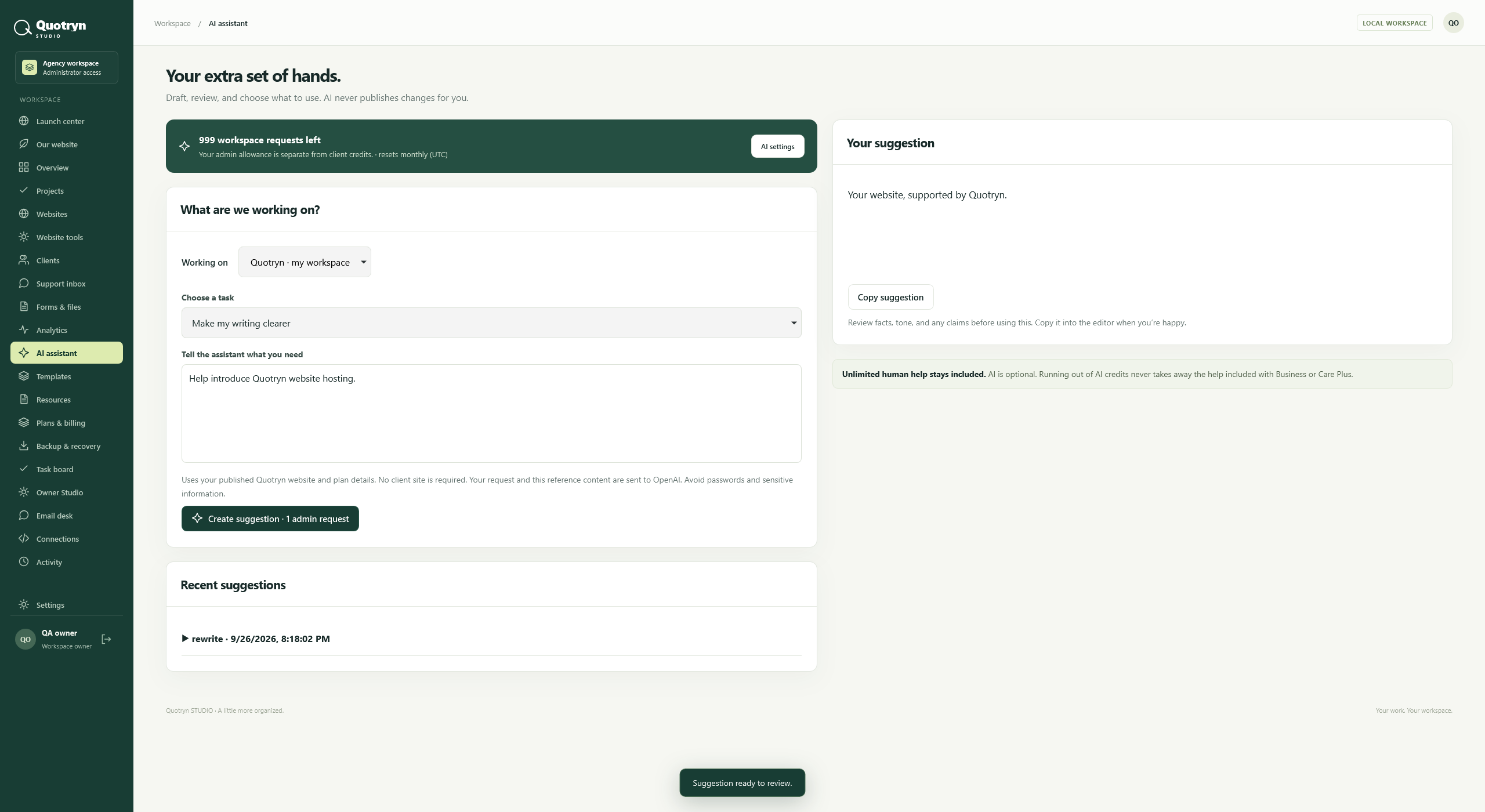
Task: Select the Website tools gear icon
Action: (24, 237)
